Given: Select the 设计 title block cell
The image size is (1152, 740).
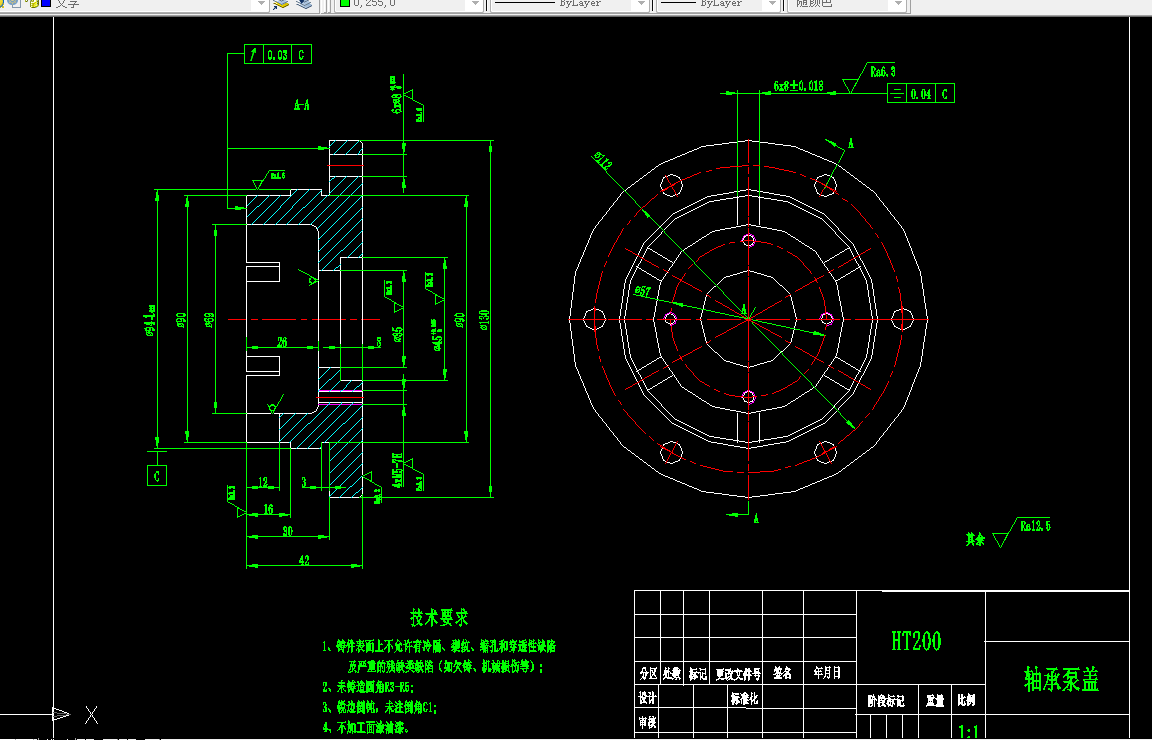Looking at the screenshot, I should (647, 697).
